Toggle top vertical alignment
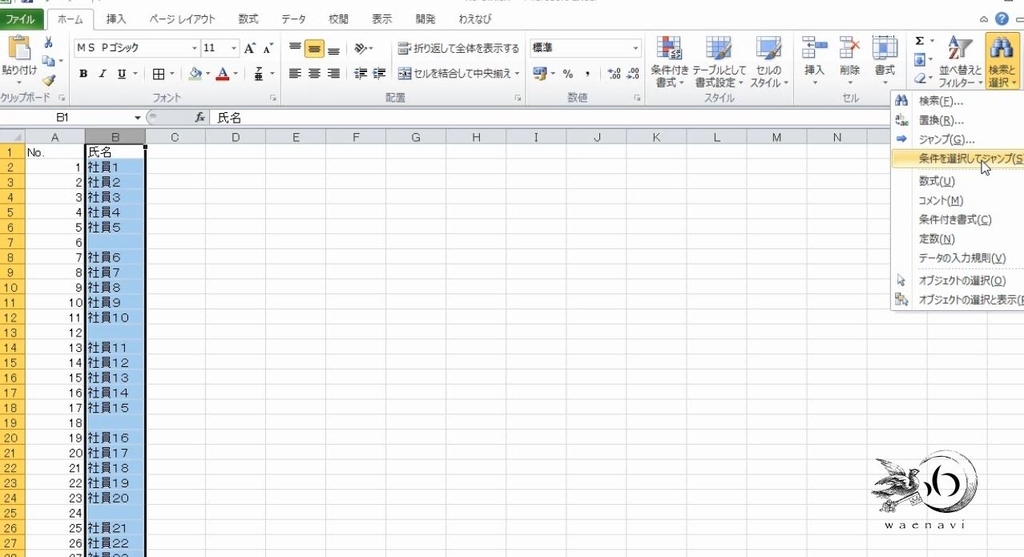 point(295,48)
